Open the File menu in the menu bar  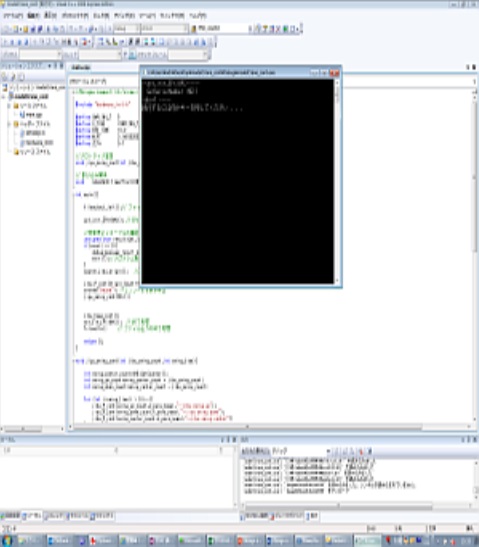coord(13,15)
